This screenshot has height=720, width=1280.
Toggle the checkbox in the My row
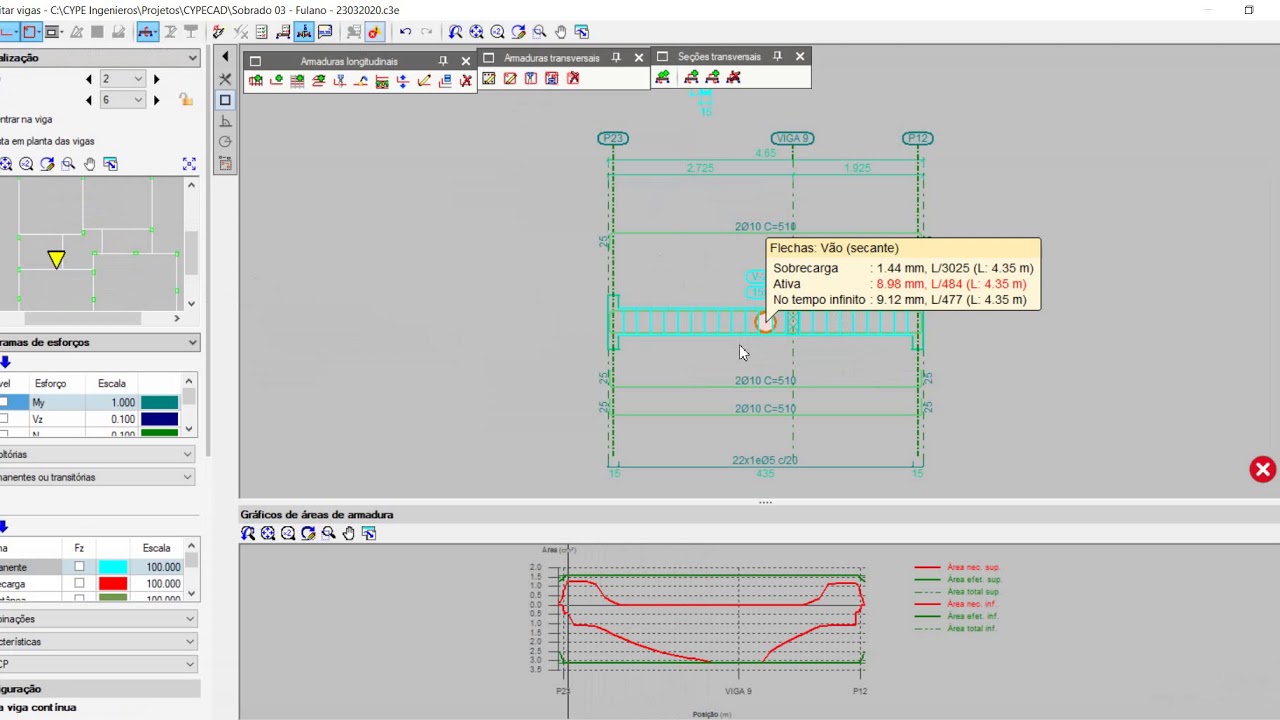4,402
